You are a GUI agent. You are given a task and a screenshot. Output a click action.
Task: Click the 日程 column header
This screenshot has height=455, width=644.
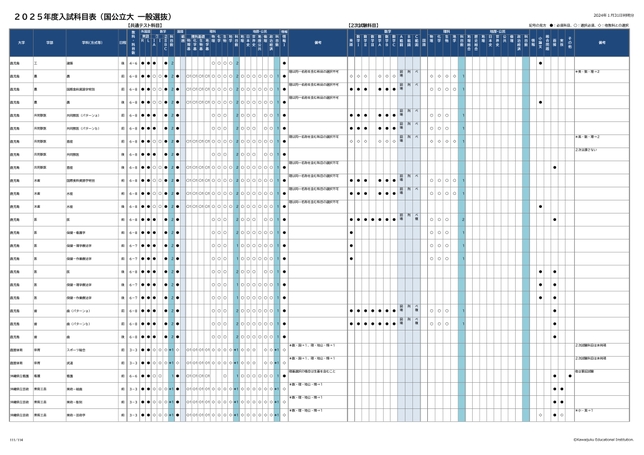pyautogui.click(x=122, y=43)
